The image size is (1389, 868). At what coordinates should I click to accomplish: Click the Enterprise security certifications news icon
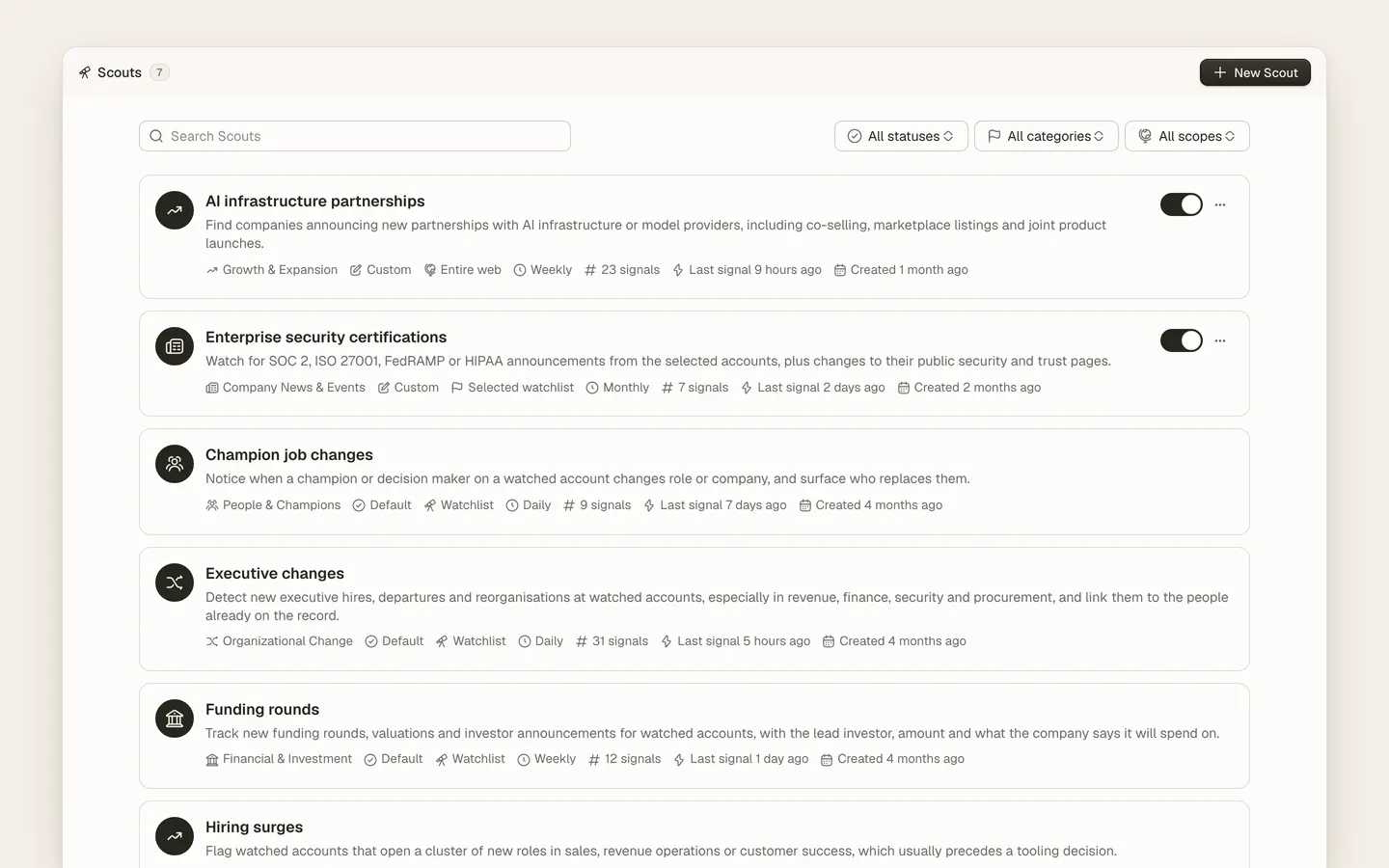(175, 346)
